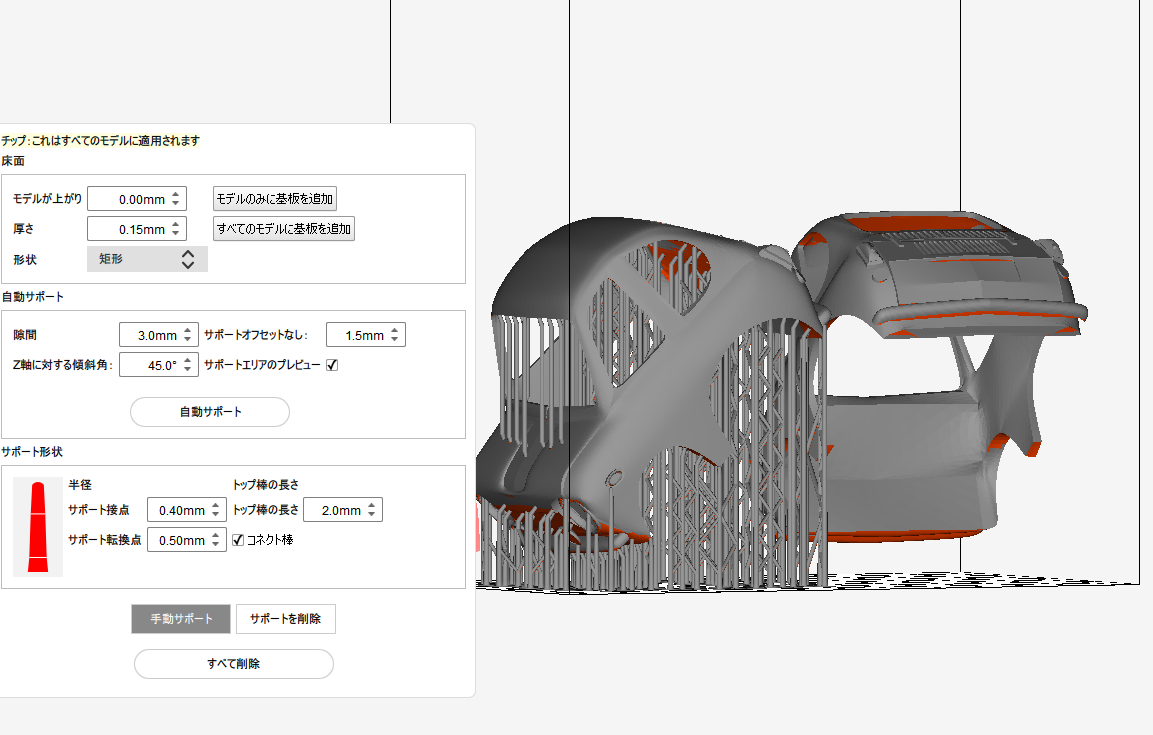Toggle the サポートエリアのプレビュー checkbox
1153x735 pixels.
click(332, 365)
